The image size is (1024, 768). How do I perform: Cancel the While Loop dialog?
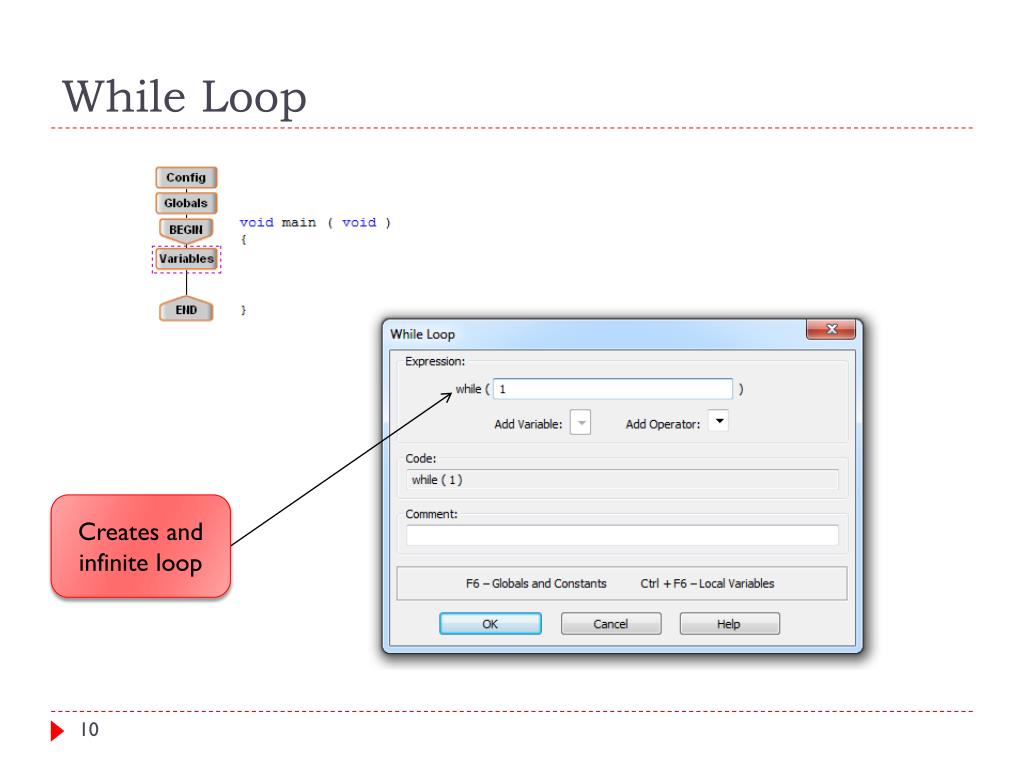point(611,624)
